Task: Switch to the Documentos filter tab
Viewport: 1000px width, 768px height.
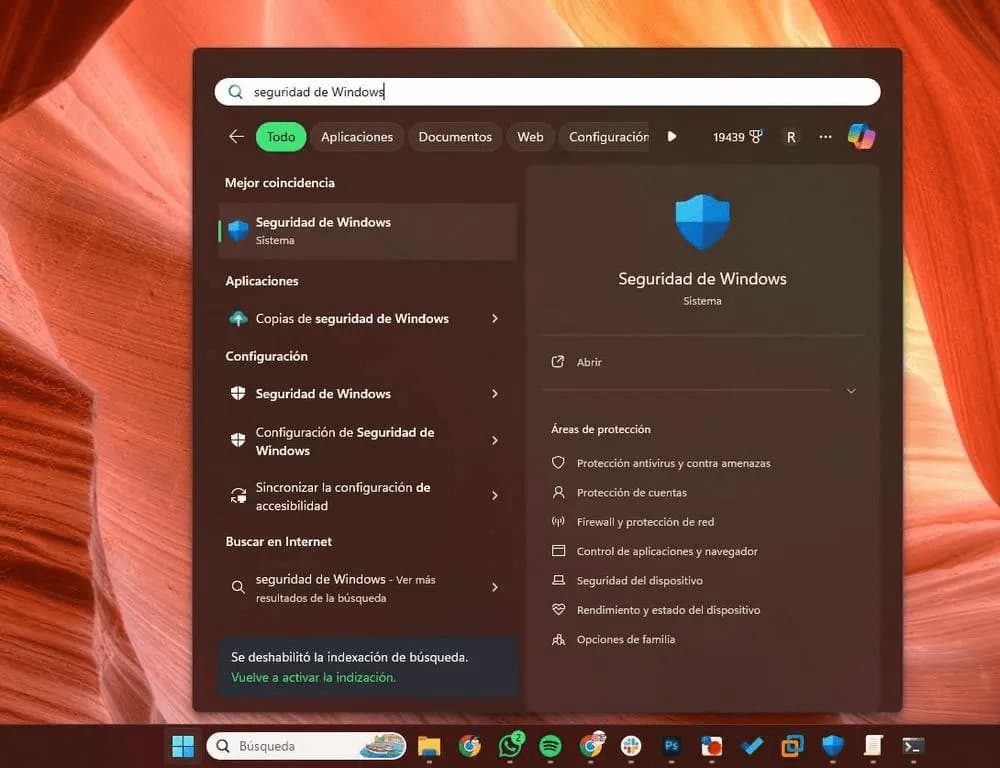Action: click(455, 137)
